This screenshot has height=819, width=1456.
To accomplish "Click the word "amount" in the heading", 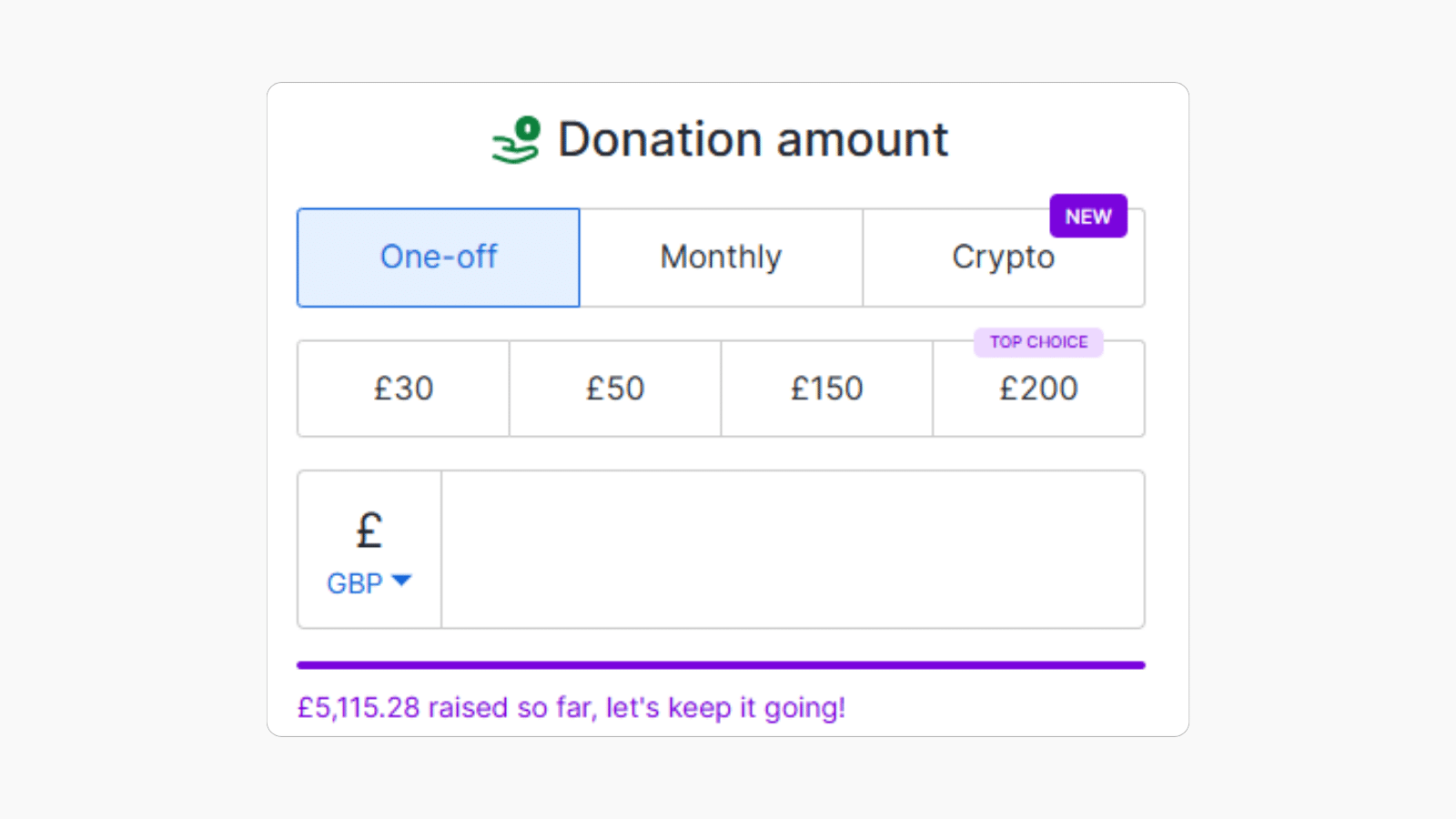I will tap(862, 140).
